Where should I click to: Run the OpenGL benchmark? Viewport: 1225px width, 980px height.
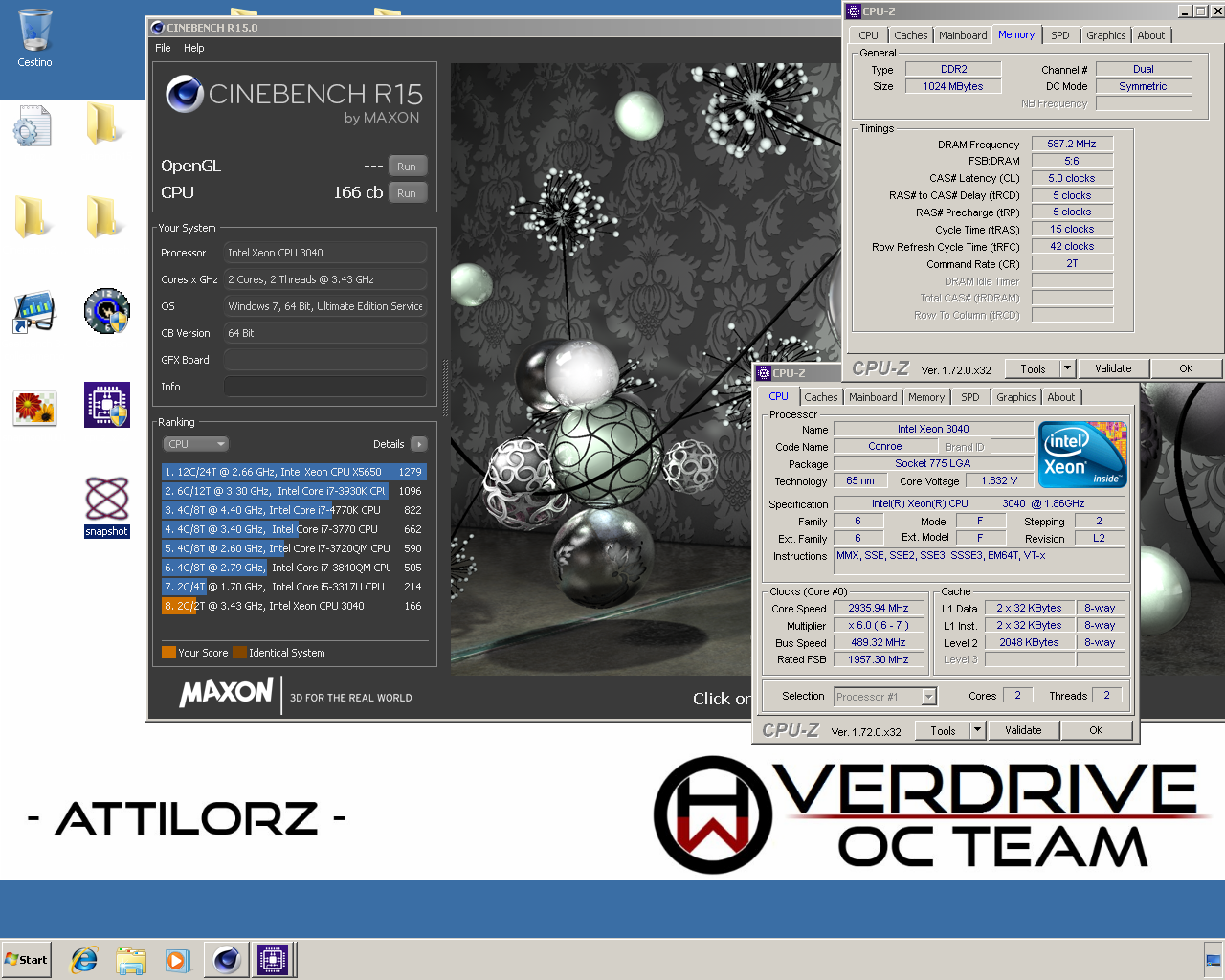pos(407,167)
